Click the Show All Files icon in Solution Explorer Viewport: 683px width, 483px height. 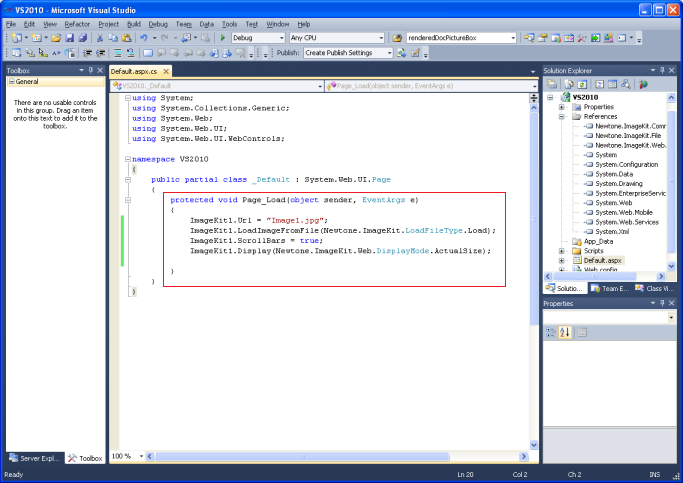[x=569, y=84]
